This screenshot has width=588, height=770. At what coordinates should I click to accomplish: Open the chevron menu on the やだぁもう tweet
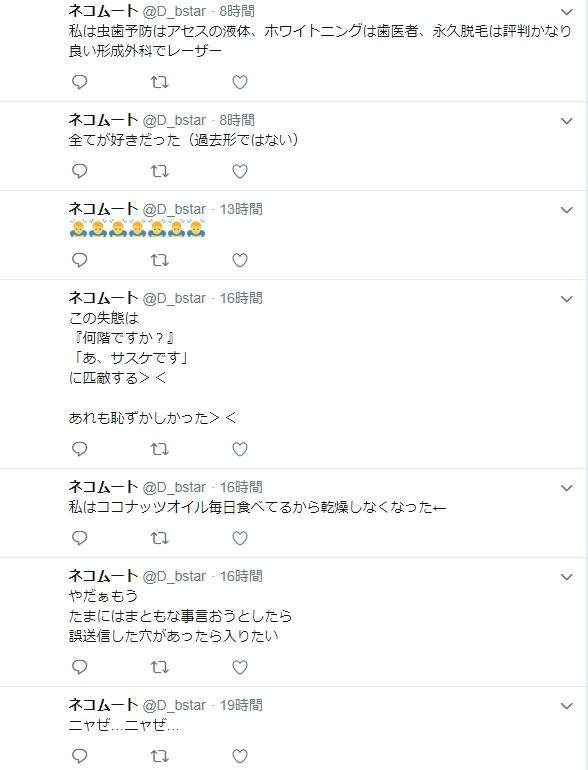pos(567,577)
